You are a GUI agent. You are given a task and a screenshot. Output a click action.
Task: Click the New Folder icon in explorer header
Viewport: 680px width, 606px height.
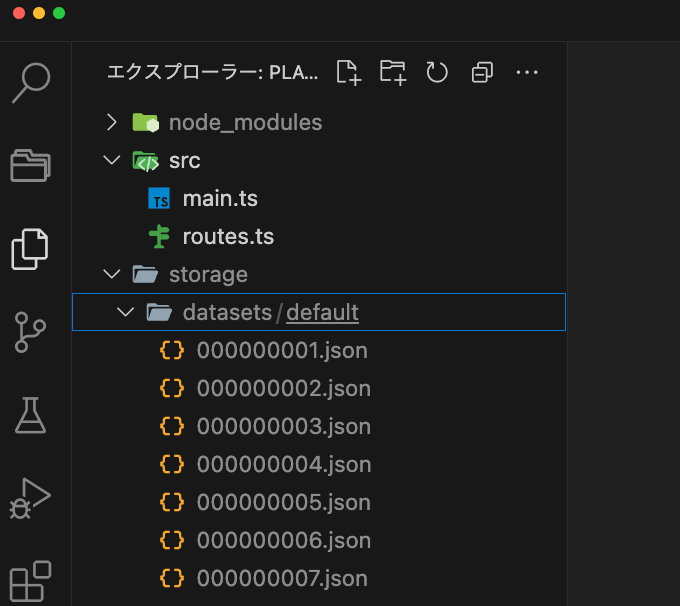tap(393, 72)
